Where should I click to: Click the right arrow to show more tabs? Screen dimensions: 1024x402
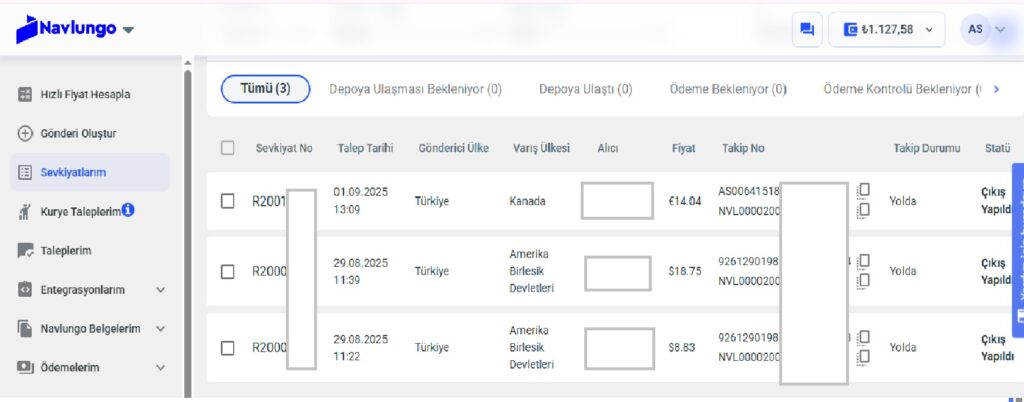coord(996,89)
